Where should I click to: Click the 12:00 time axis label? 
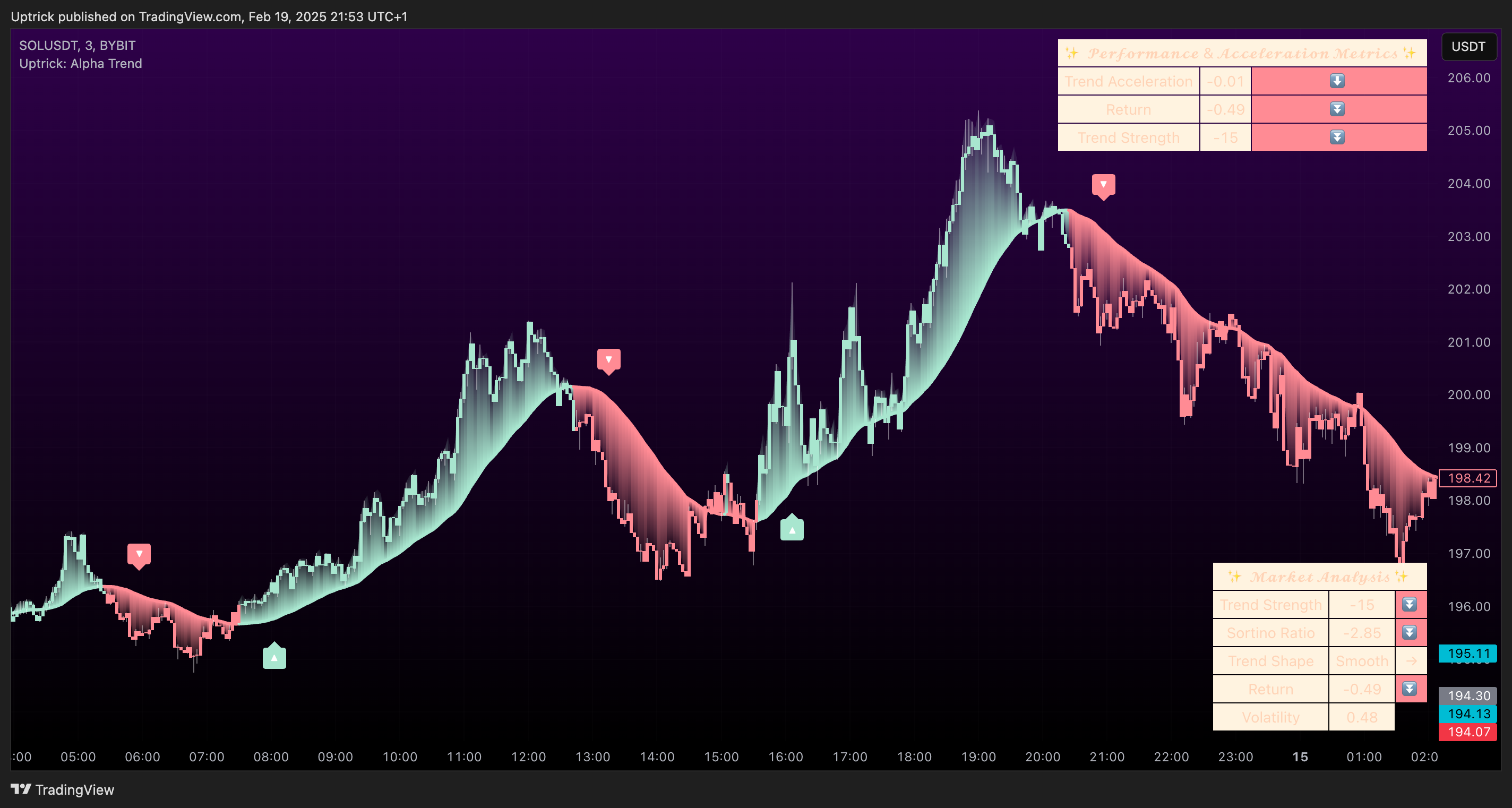pos(528,757)
